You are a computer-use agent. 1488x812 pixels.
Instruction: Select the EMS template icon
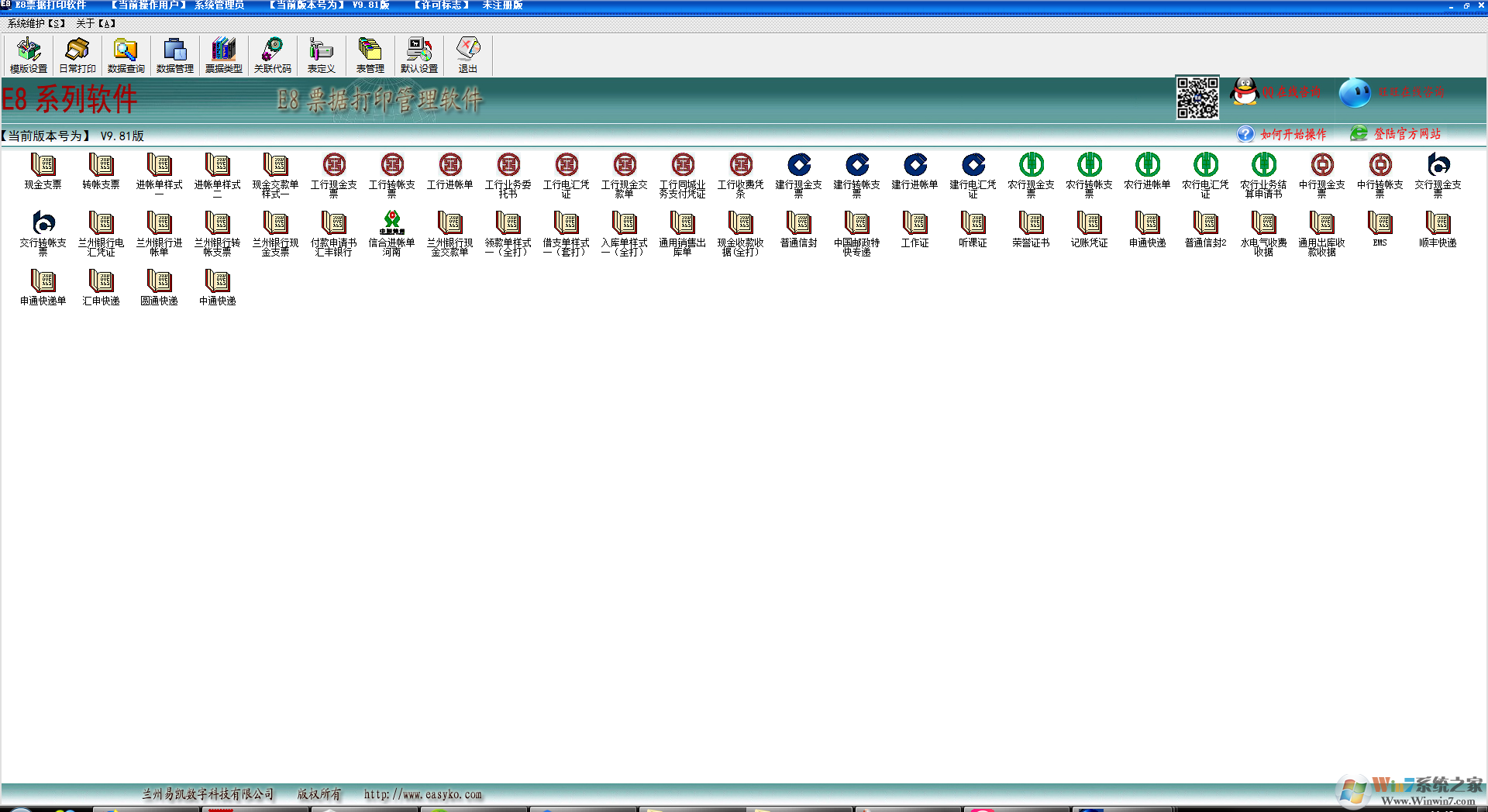tap(1380, 229)
